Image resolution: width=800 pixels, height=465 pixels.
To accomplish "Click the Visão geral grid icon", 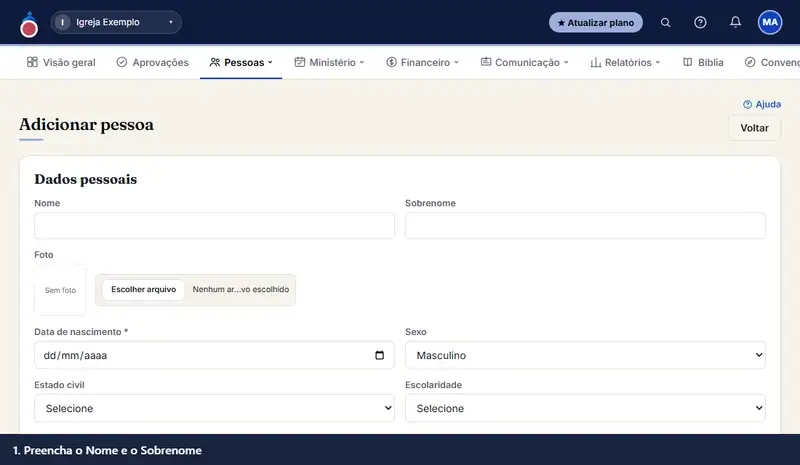I will click(32, 62).
